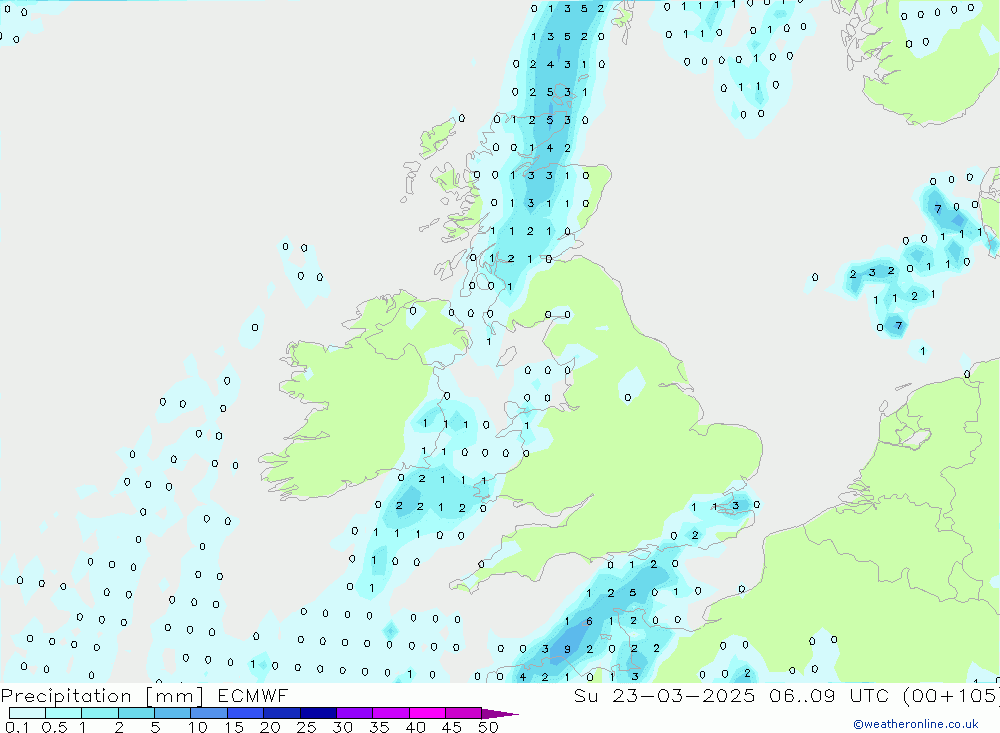Select the legend swatch between 35 and 40

click(x=391, y=713)
